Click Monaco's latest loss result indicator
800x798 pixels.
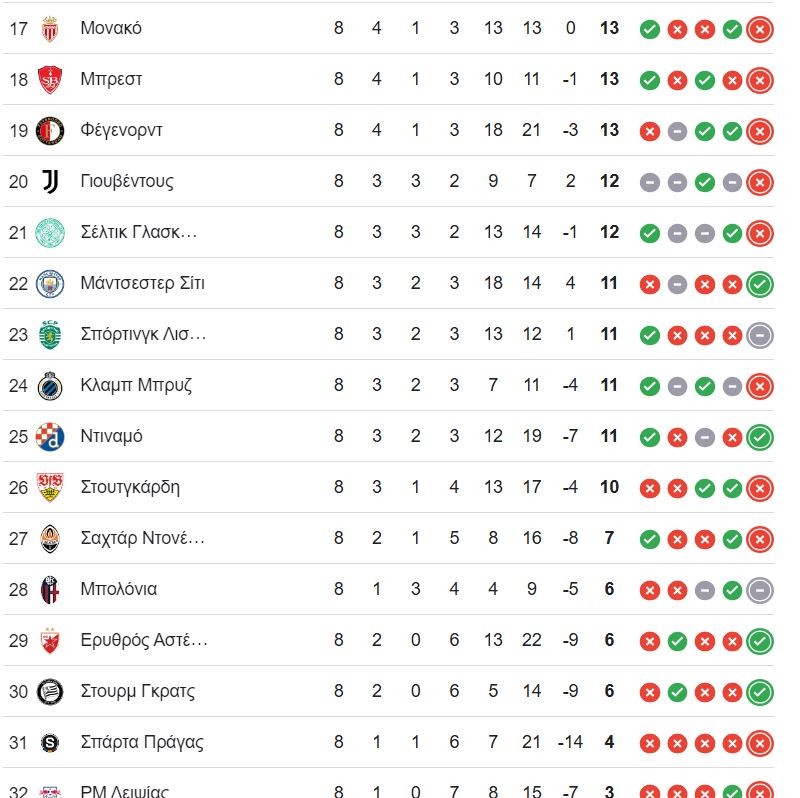pyautogui.click(x=760, y=30)
